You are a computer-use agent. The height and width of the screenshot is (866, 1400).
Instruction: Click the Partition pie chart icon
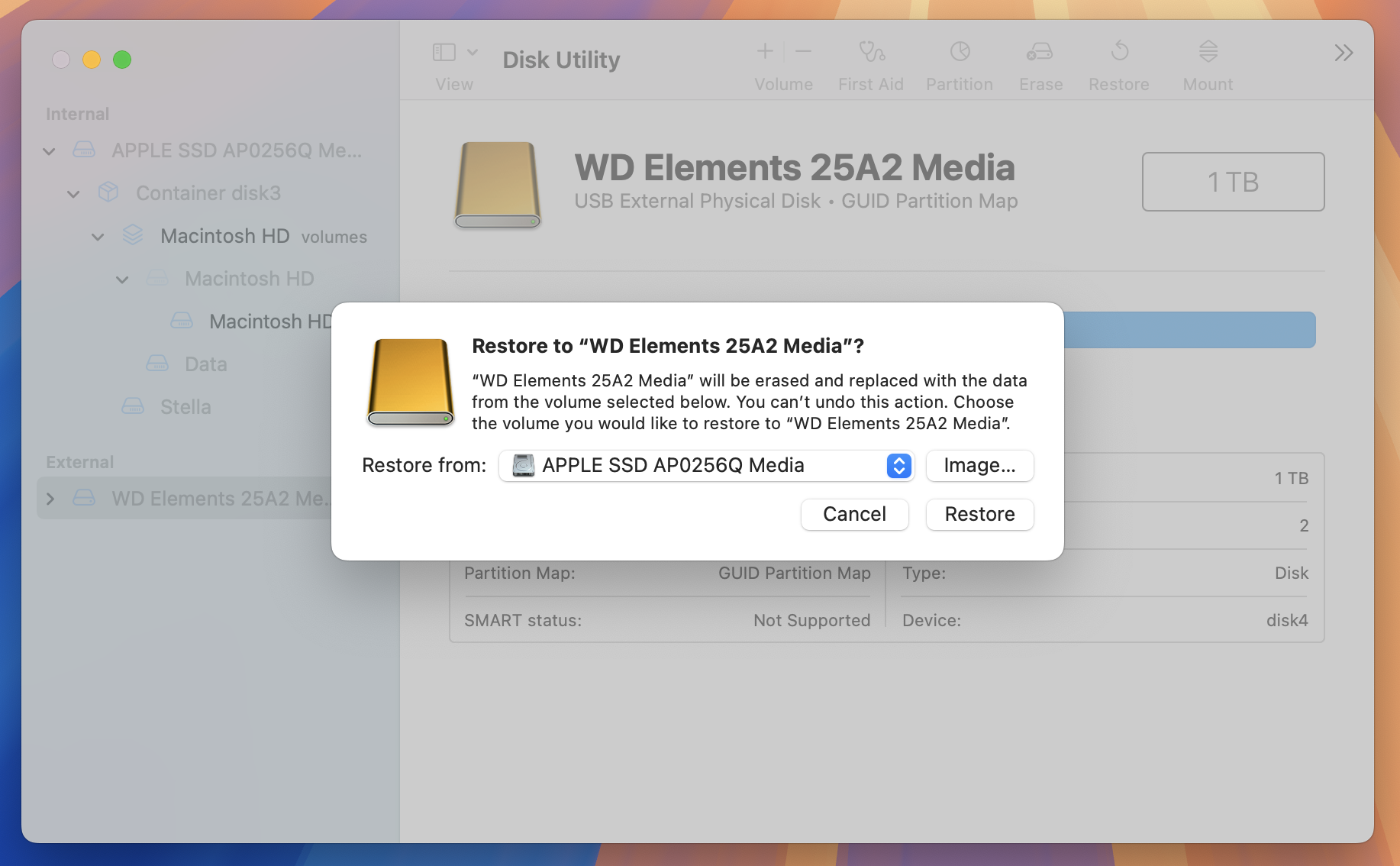click(x=960, y=51)
